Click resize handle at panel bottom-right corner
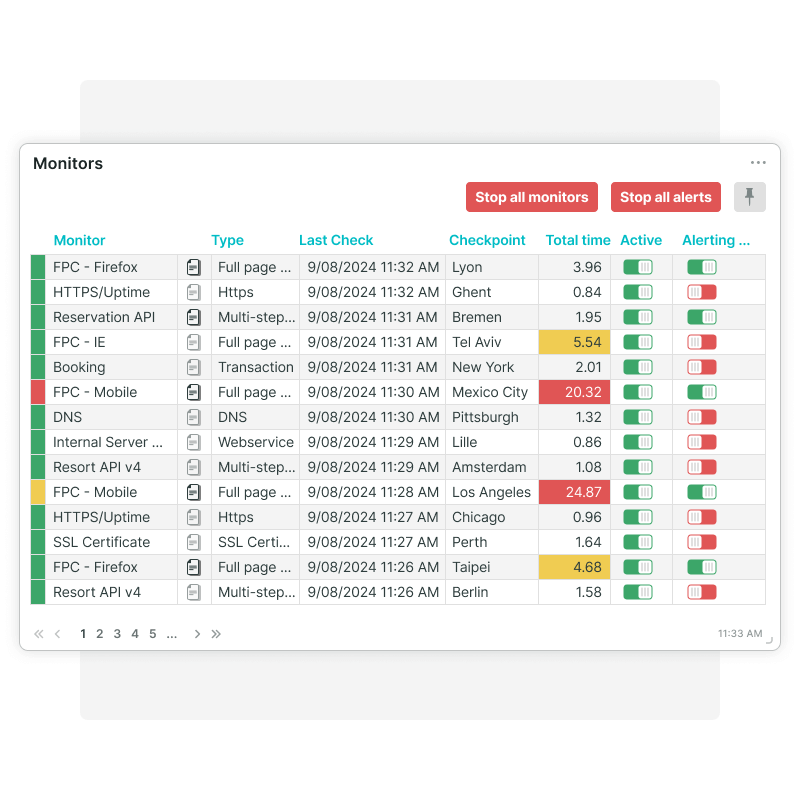This screenshot has width=800, height=800. 769,640
